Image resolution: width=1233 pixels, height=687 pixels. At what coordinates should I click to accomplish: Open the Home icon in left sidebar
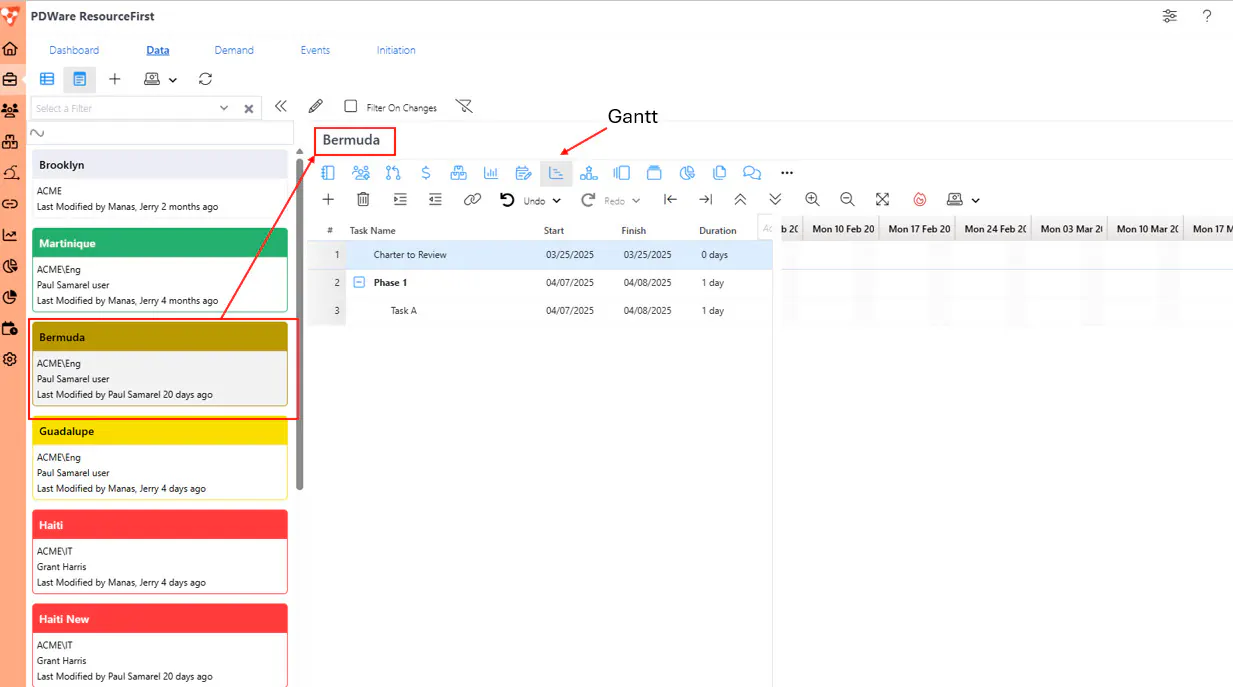click(10, 49)
